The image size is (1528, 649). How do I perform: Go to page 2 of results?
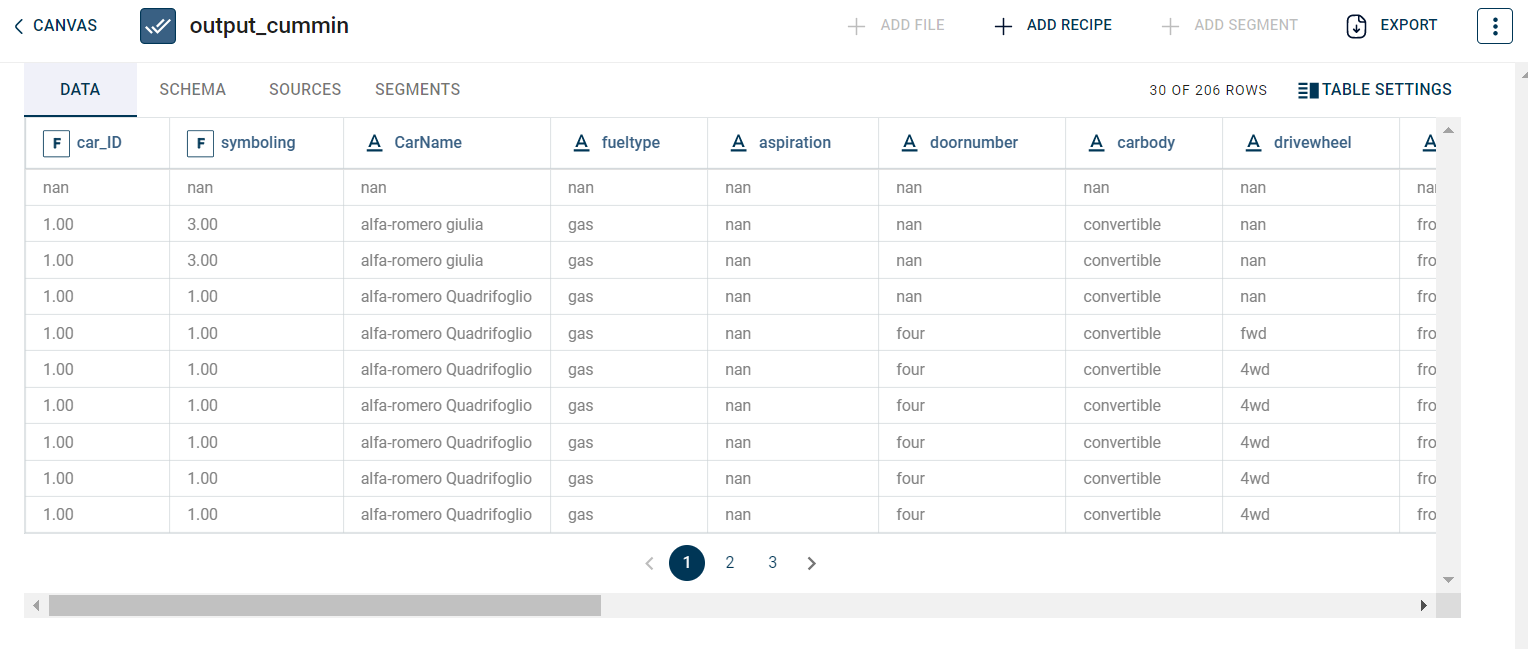[730, 563]
